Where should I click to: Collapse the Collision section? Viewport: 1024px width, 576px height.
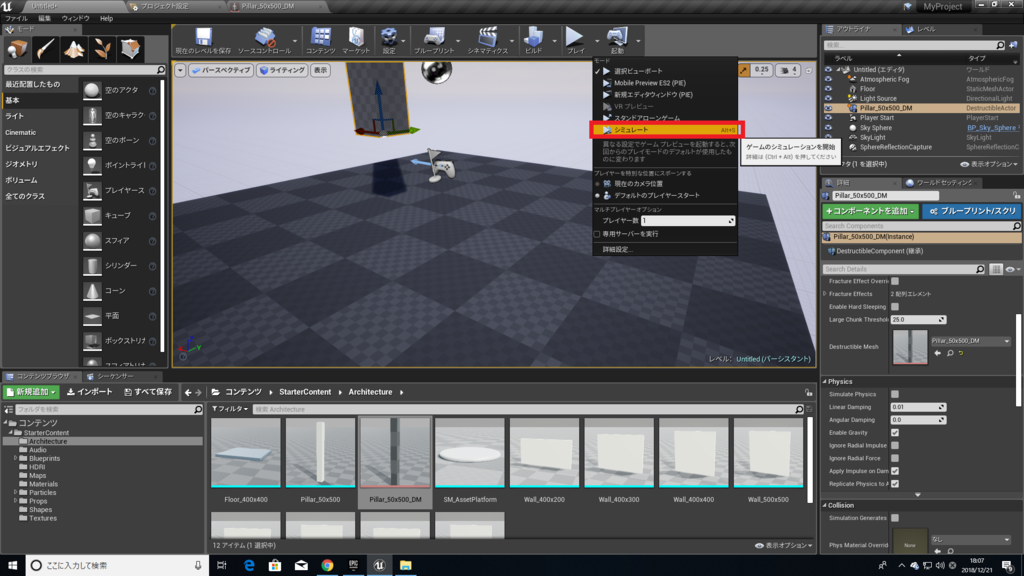click(825, 505)
